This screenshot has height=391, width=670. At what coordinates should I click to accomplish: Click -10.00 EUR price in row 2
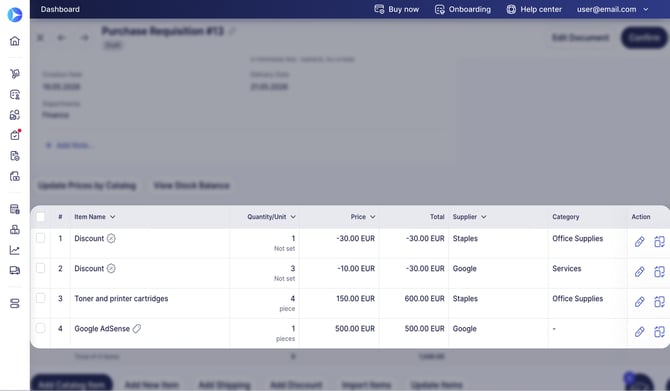pyautogui.click(x=356, y=268)
